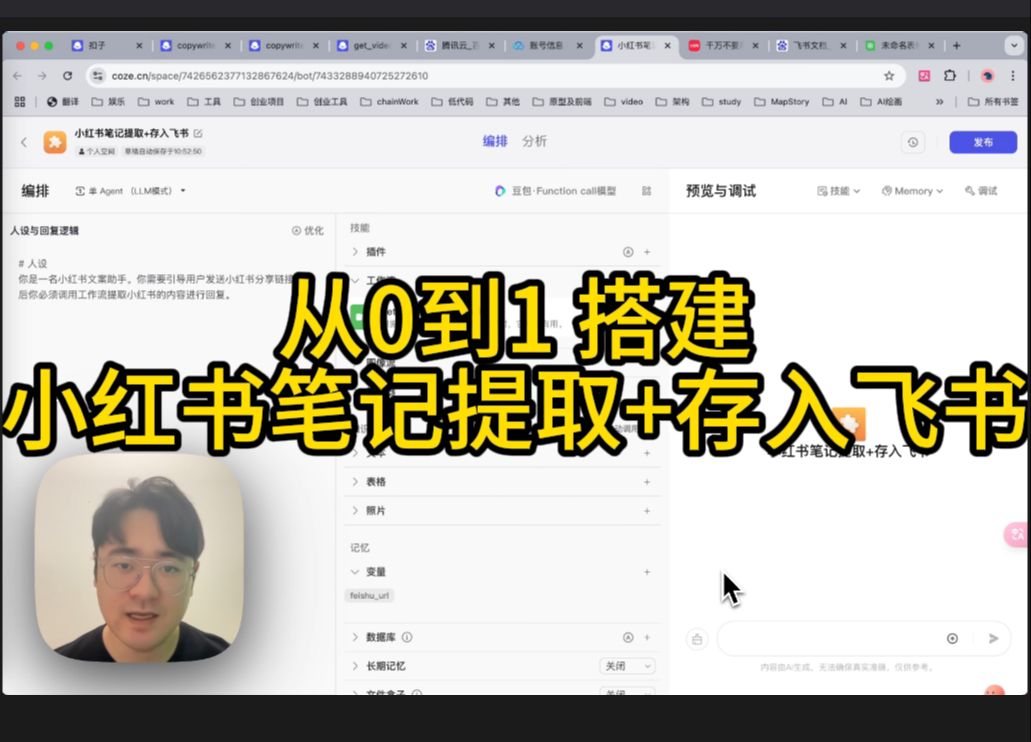Add a photo with the 照片 plus
The width and height of the screenshot is (1031, 742).
tap(647, 510)
